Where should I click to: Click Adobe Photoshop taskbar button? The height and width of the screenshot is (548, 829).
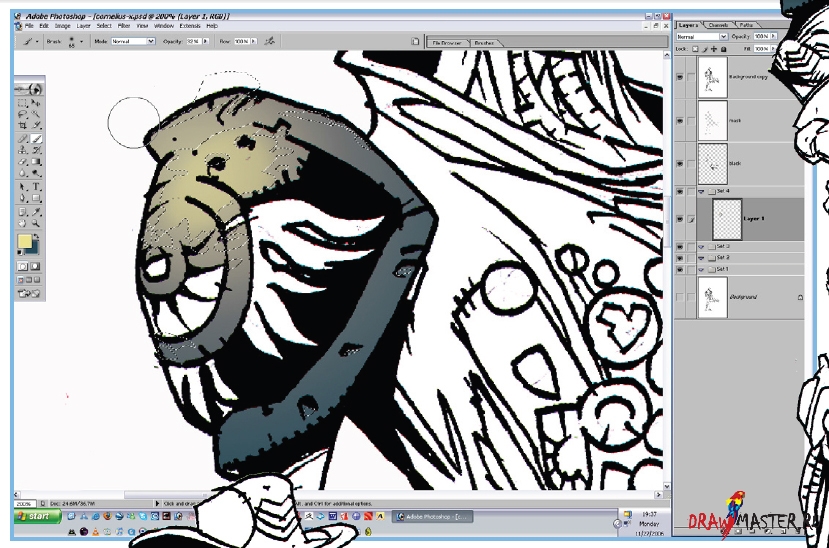tap(432, 517)
